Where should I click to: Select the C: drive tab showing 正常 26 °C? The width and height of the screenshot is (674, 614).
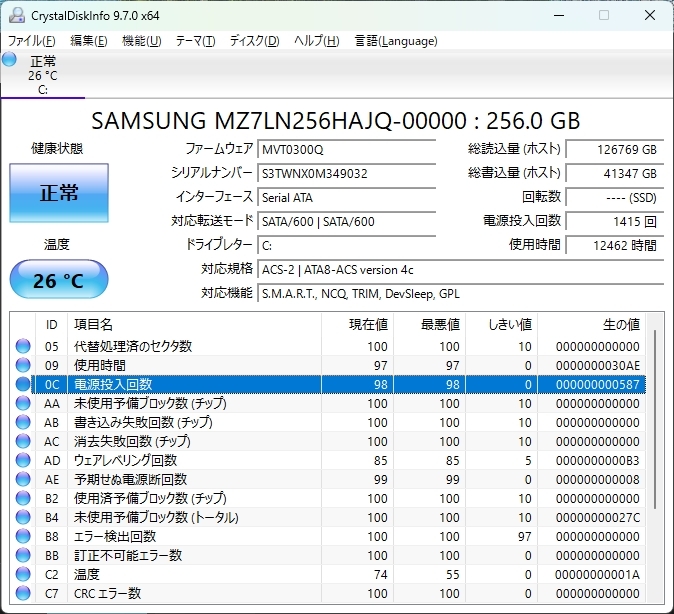[43, 74]
